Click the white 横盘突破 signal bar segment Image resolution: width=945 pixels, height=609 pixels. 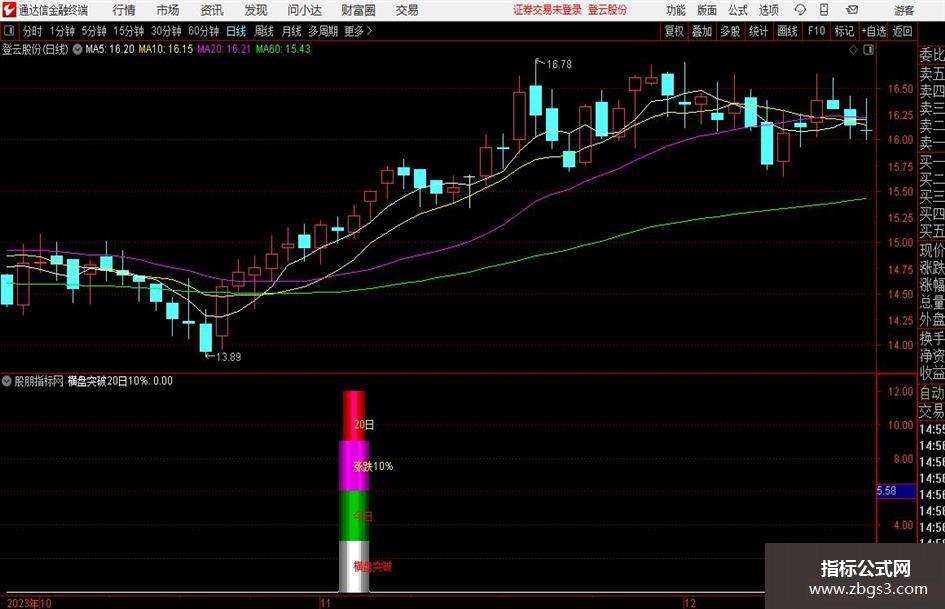tap(354, 566)
